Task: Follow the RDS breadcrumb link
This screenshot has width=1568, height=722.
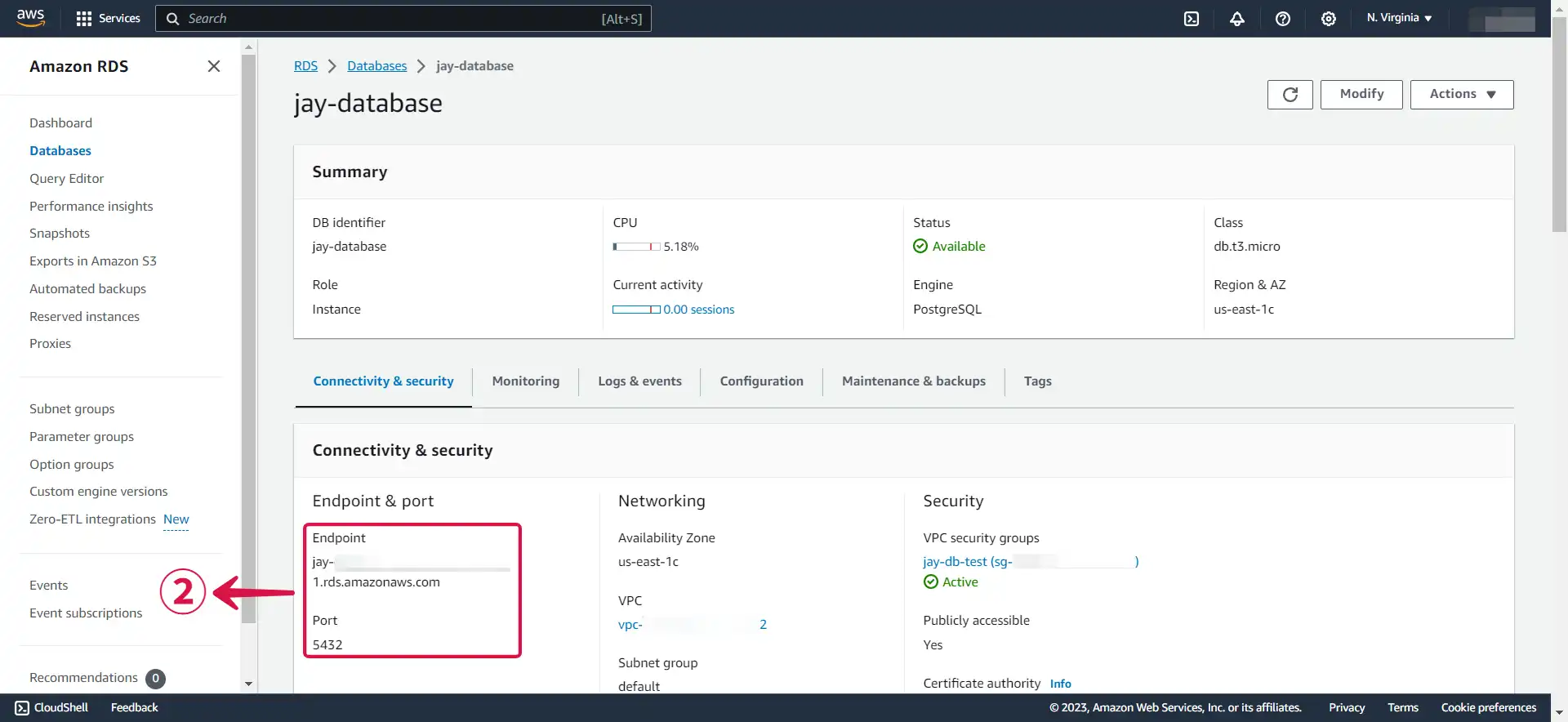Action: pos(305,66)
